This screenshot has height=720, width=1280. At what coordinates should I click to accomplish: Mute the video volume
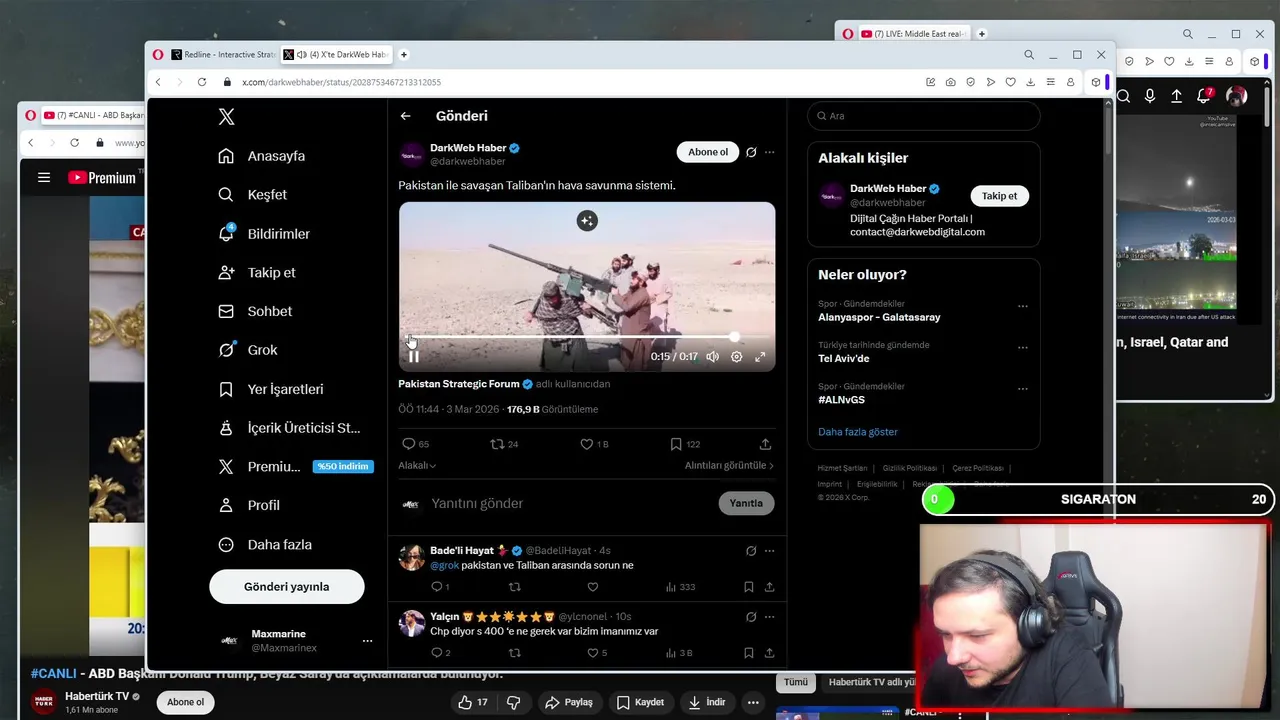[x=712, y=356]
